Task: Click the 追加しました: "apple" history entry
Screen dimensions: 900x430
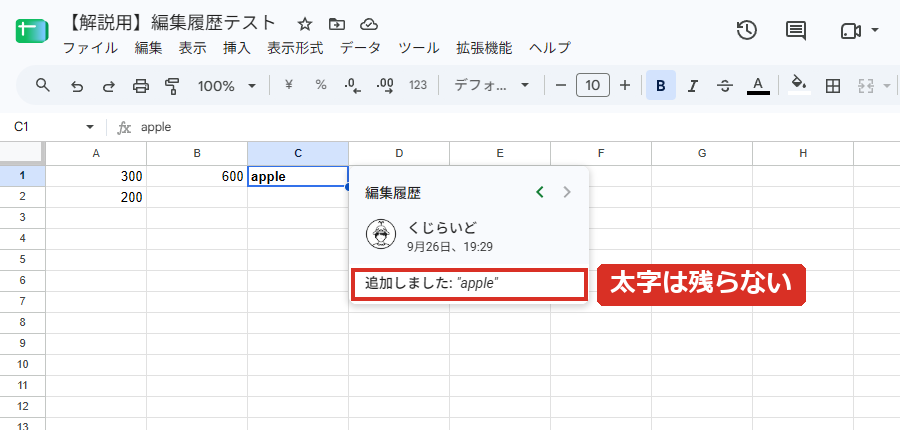Action: coord(469,283)
